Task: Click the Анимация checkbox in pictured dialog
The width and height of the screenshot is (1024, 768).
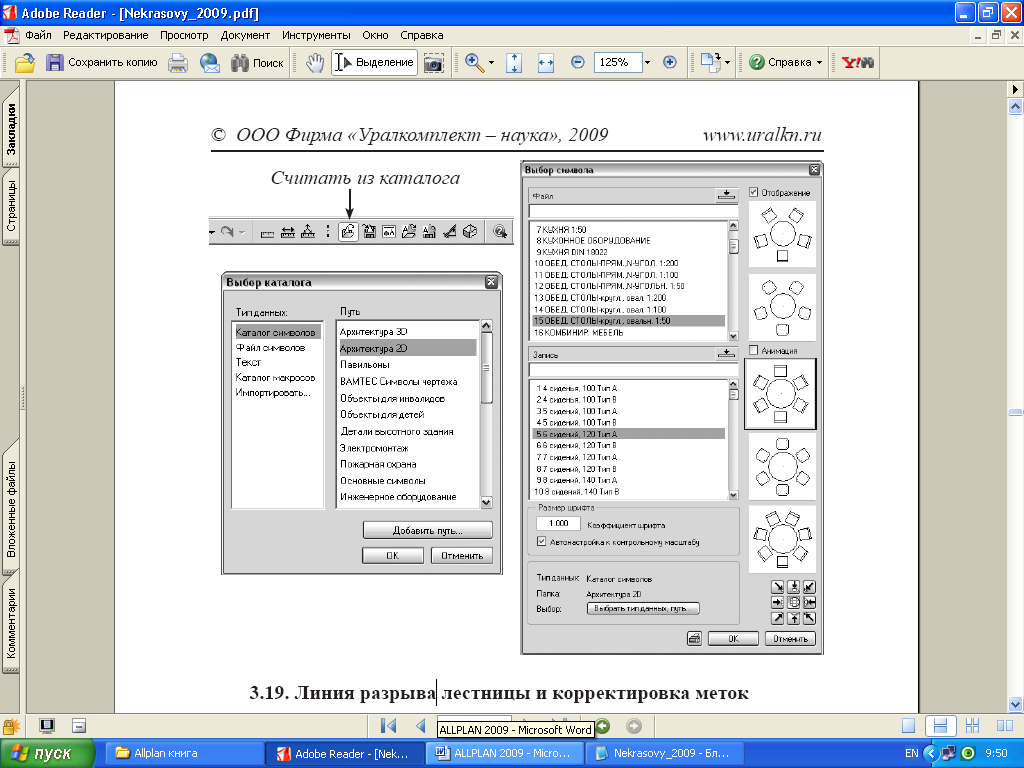Action: click(x=754, y=351)
